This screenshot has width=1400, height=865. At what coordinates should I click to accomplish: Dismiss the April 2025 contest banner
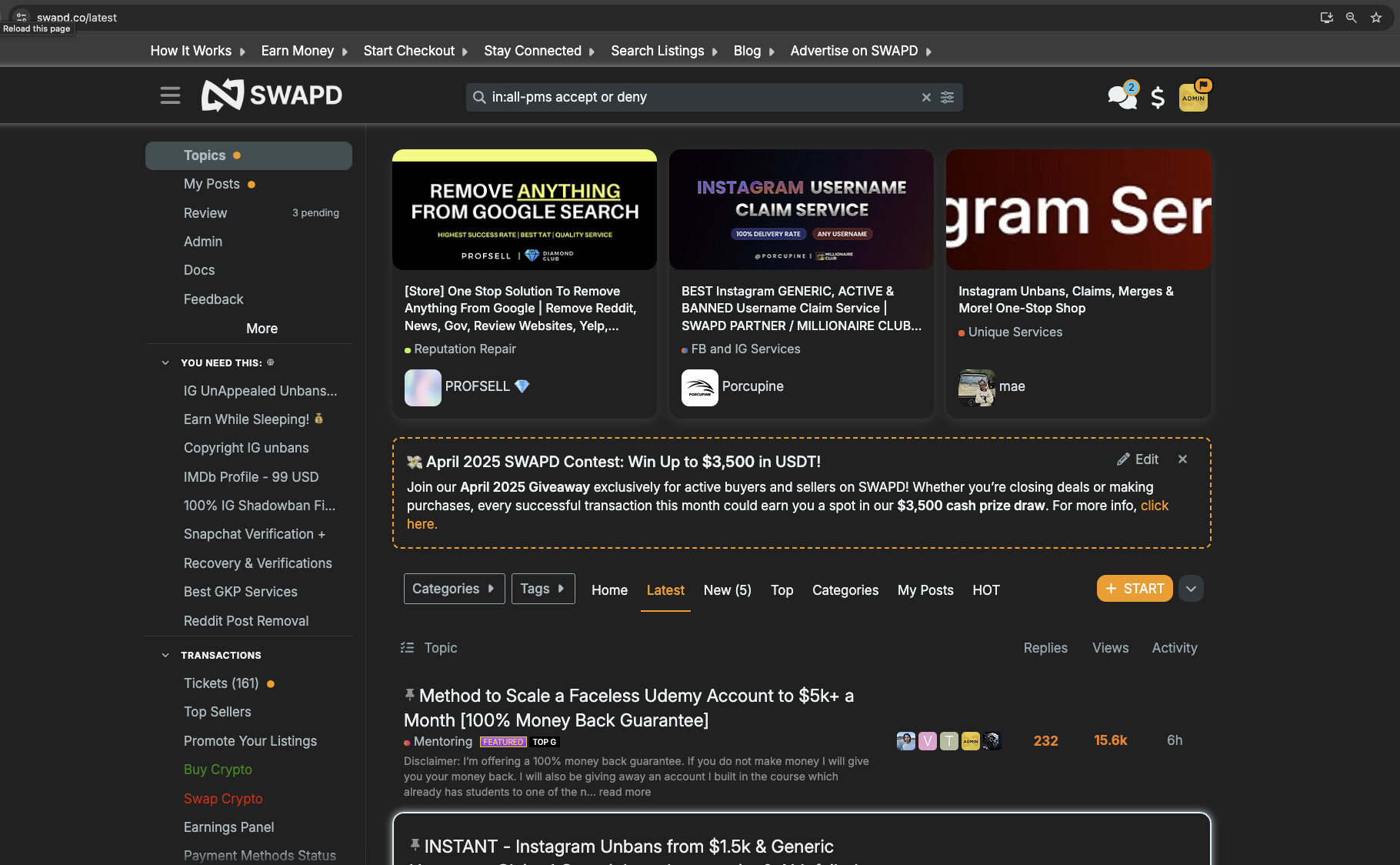coord(1183,459)
